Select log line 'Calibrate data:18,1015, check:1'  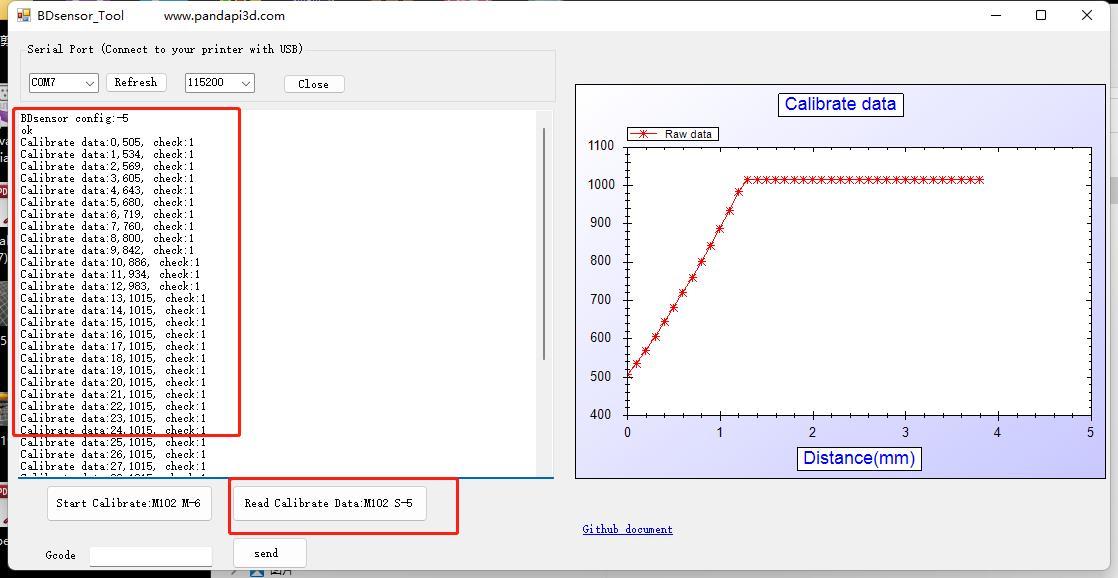point(113,358)
